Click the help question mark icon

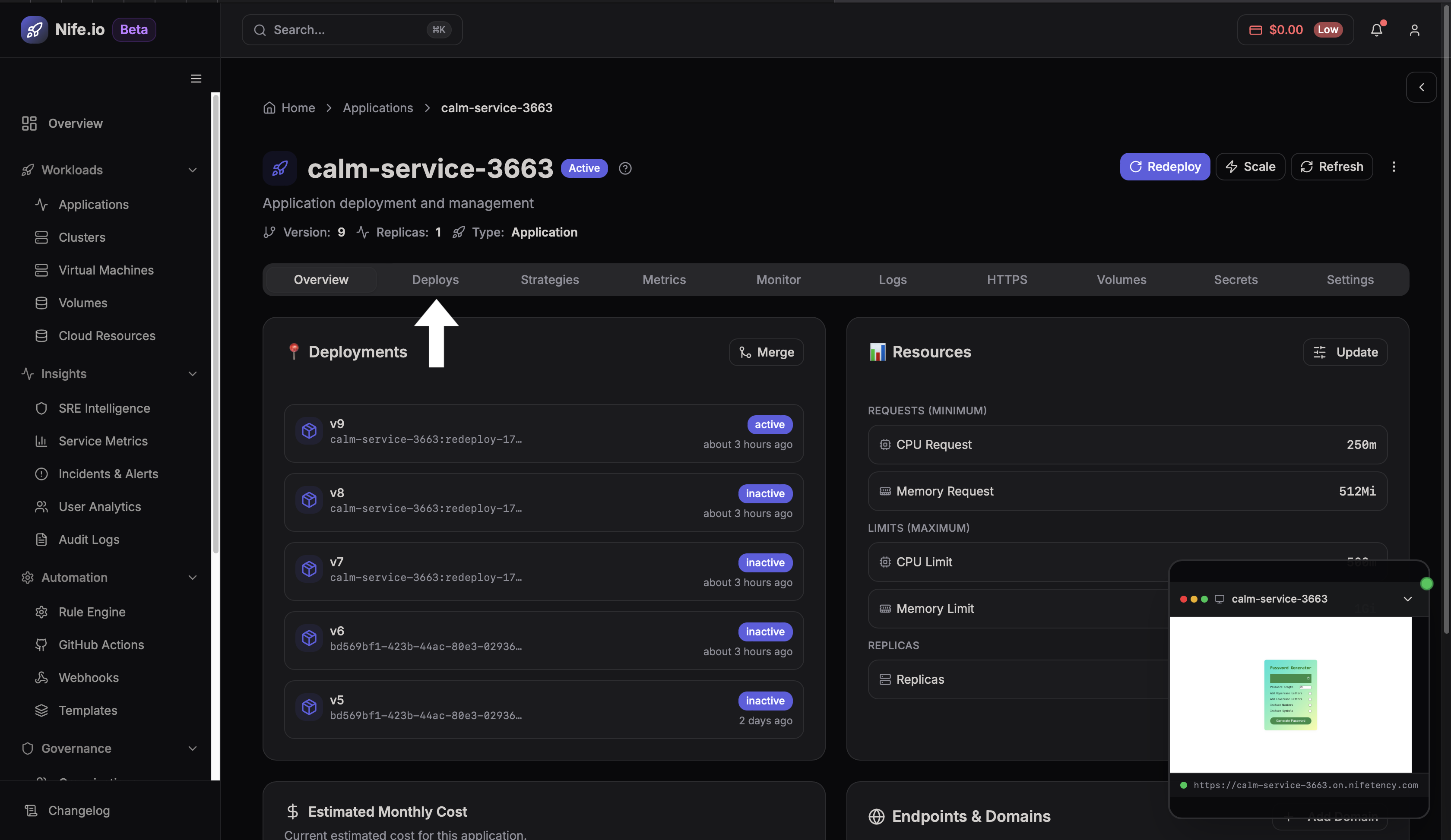(x=625, y=168)
